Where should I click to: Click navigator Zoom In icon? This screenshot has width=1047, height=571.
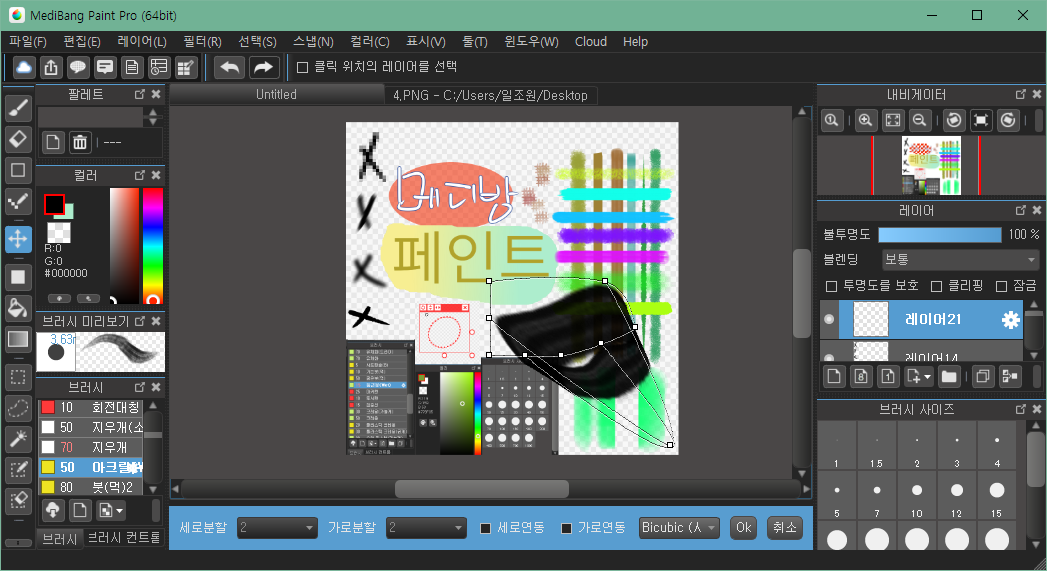click(x=865, y=120)
